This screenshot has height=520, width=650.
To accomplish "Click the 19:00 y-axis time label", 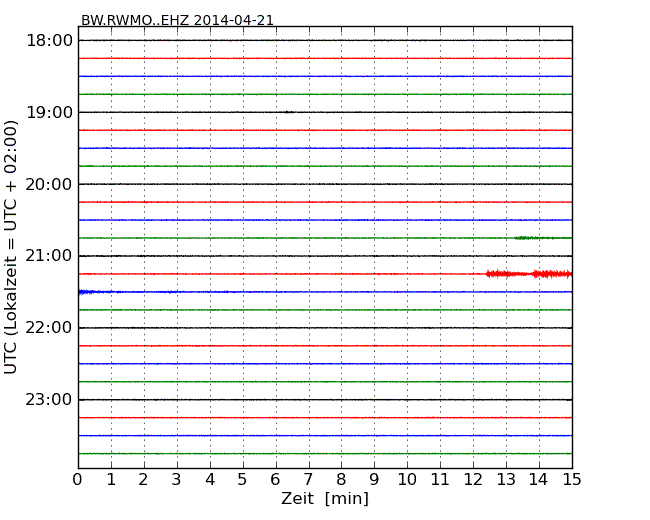I will (x=49, y=112).
